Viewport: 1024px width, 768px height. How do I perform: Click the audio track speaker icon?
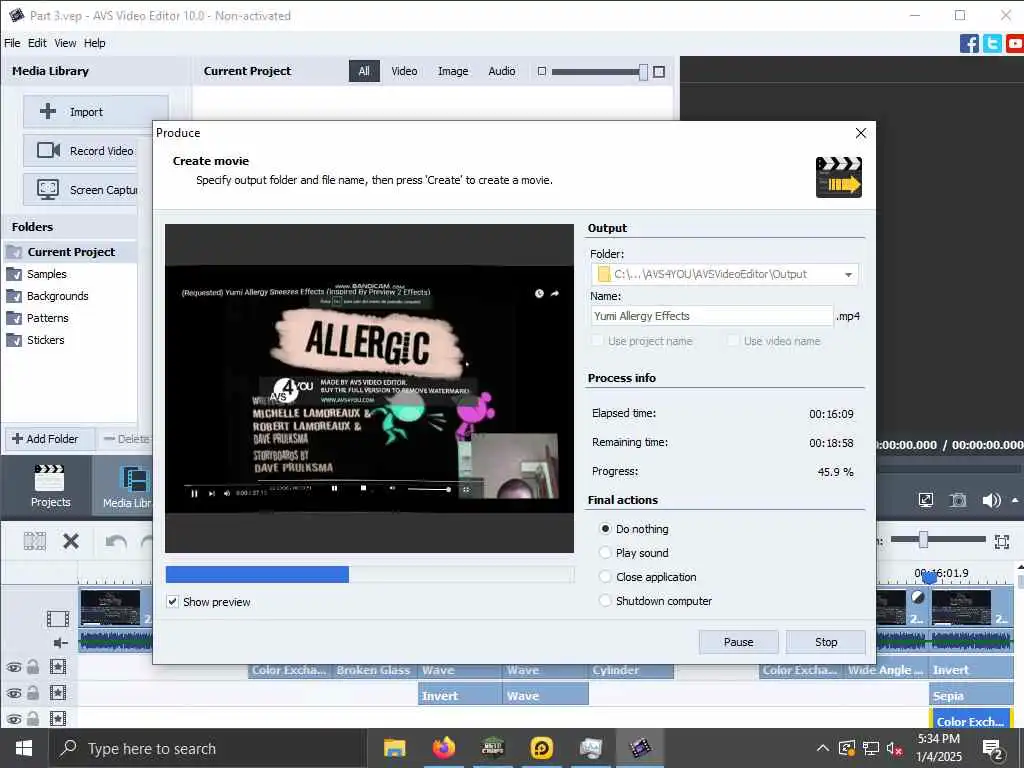point(61,643)
